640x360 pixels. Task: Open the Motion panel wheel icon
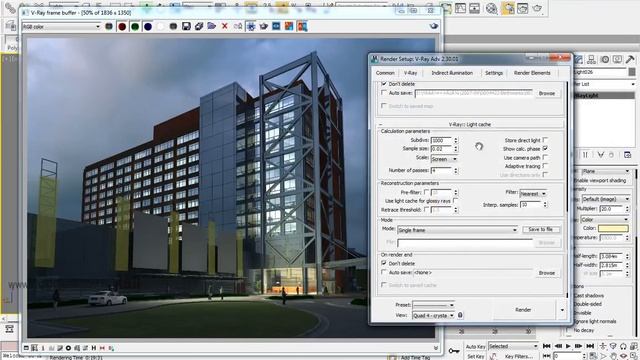[x=605, y=60]
